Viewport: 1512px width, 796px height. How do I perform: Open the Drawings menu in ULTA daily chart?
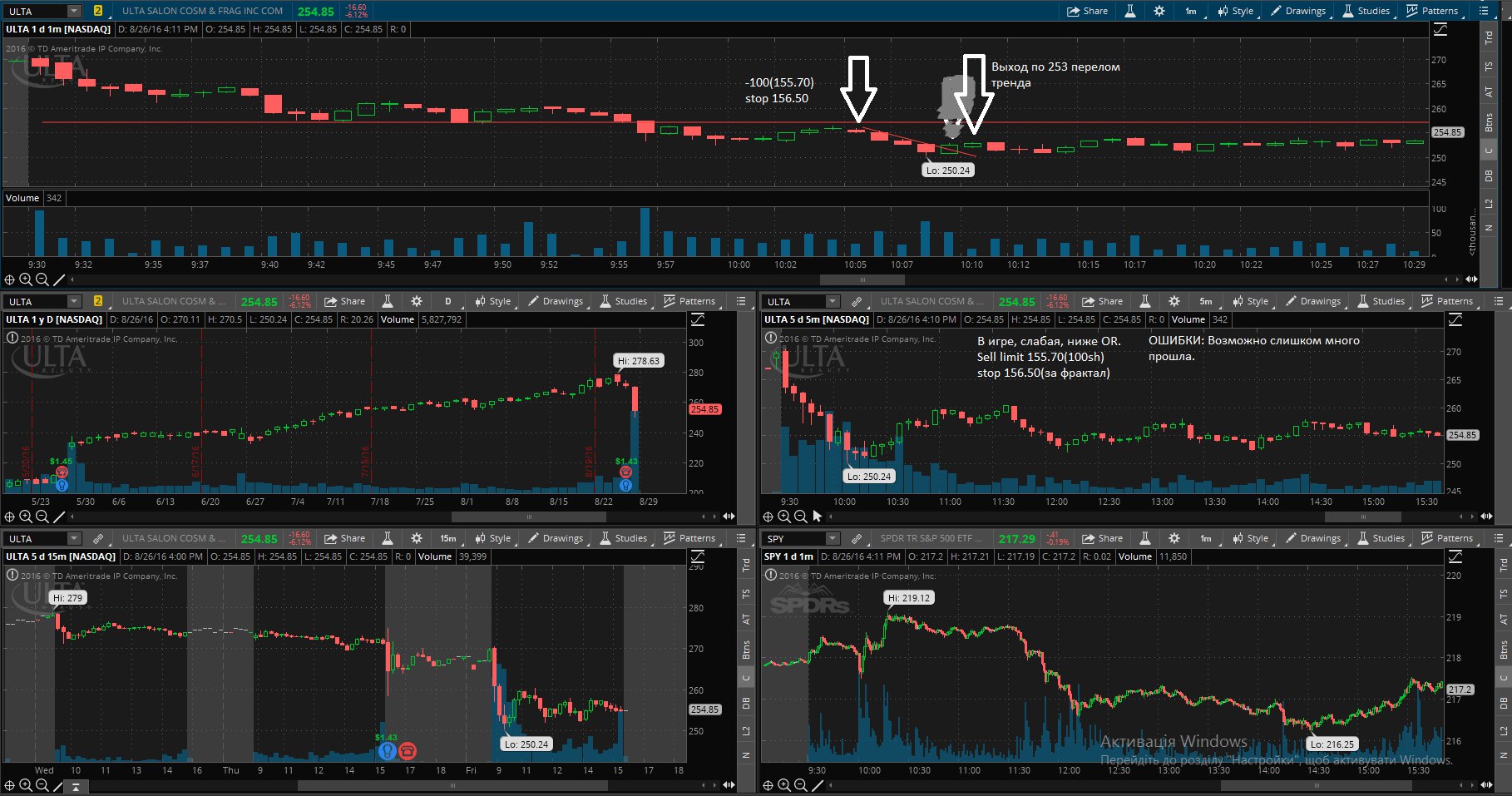pos(556,301)
